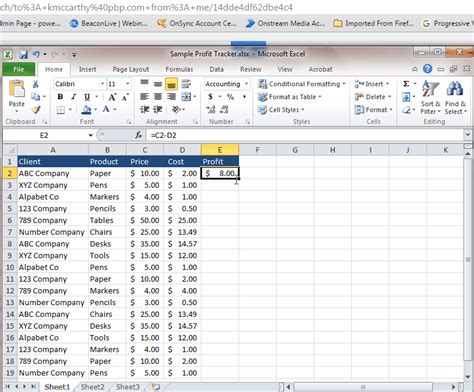Viewport: 474px width, 392px height.
Task: Click the Excel Help question mark icon
Action: click(428, 69)
